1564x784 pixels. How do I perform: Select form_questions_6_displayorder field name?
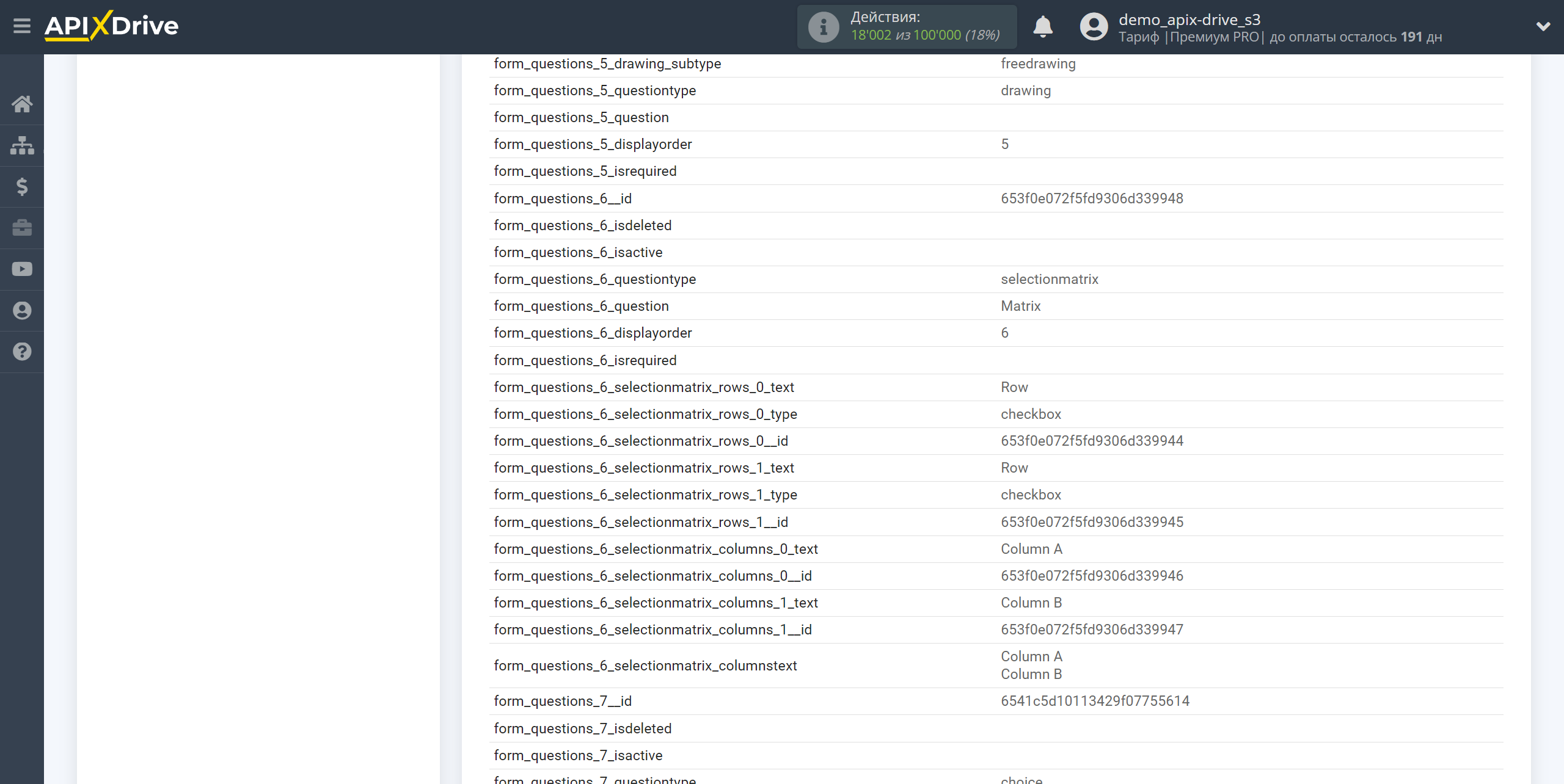tap(593, 333)
